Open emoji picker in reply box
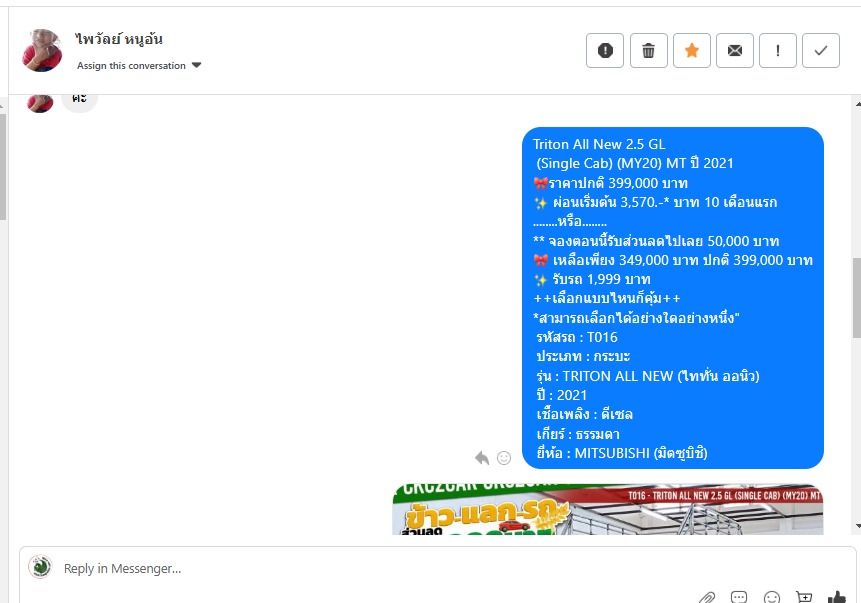The width and height of the screenshot is (861, 603). 771,598
